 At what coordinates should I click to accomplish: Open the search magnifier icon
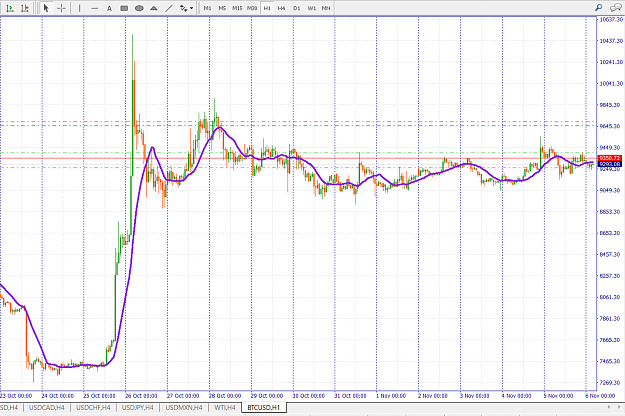tap(599, 8)
